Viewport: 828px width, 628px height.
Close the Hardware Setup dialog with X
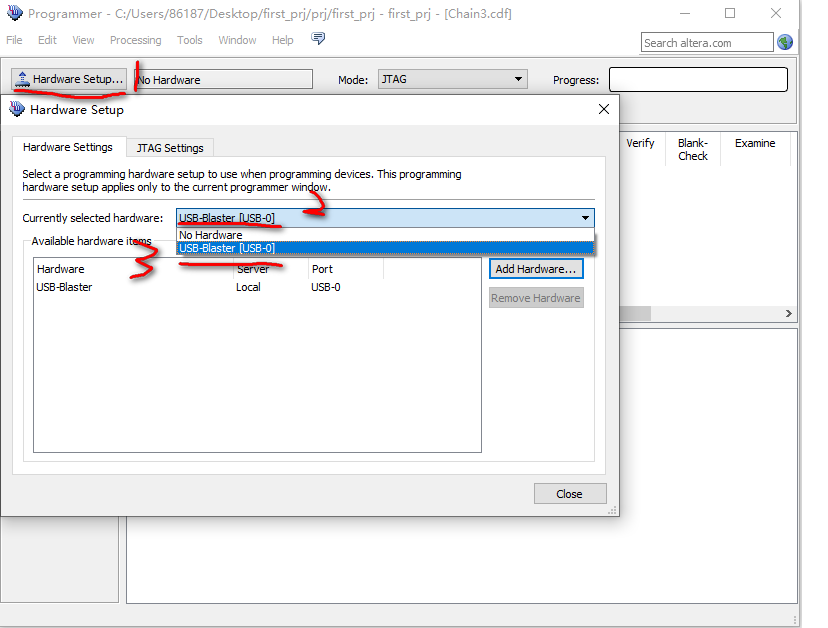tap(604, 109)
